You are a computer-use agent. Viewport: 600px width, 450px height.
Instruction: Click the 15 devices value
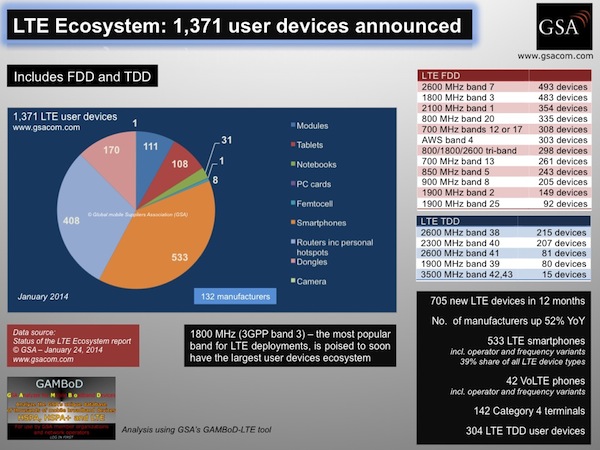coord(564,274)
